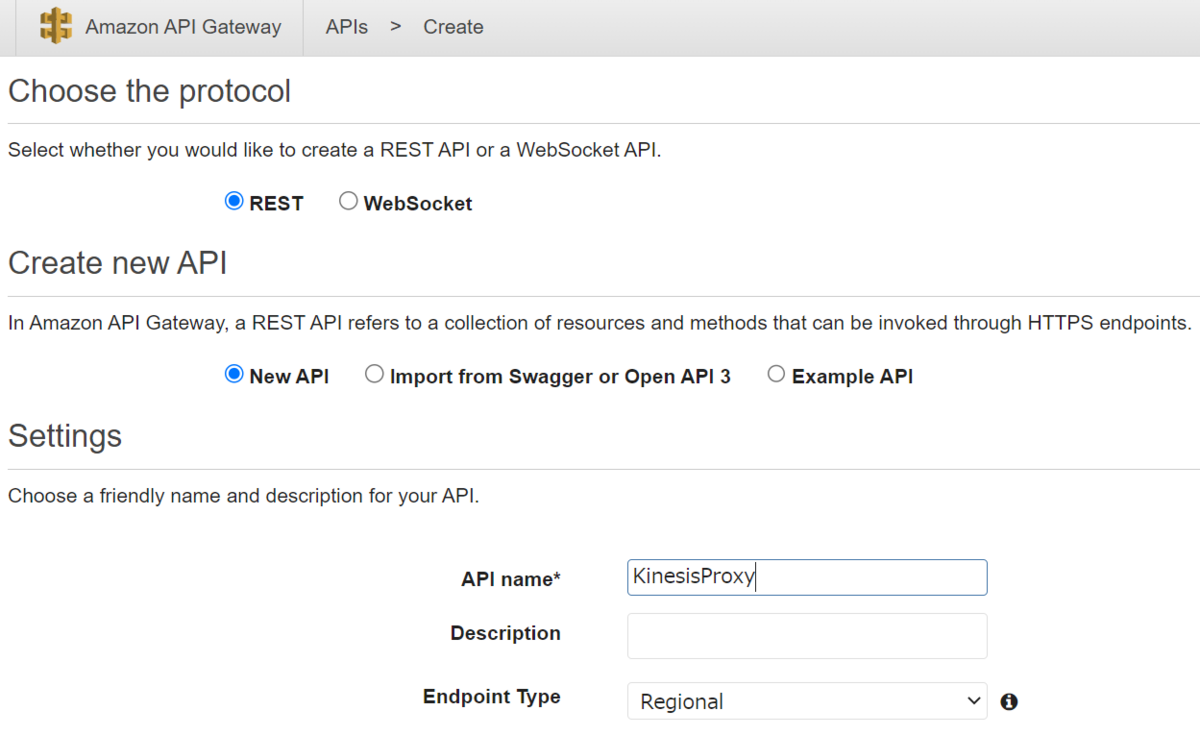This screenshot has height=735, width=1200.
Task: Open the Endpoint Type dropdown
Action: pos(807,701)
